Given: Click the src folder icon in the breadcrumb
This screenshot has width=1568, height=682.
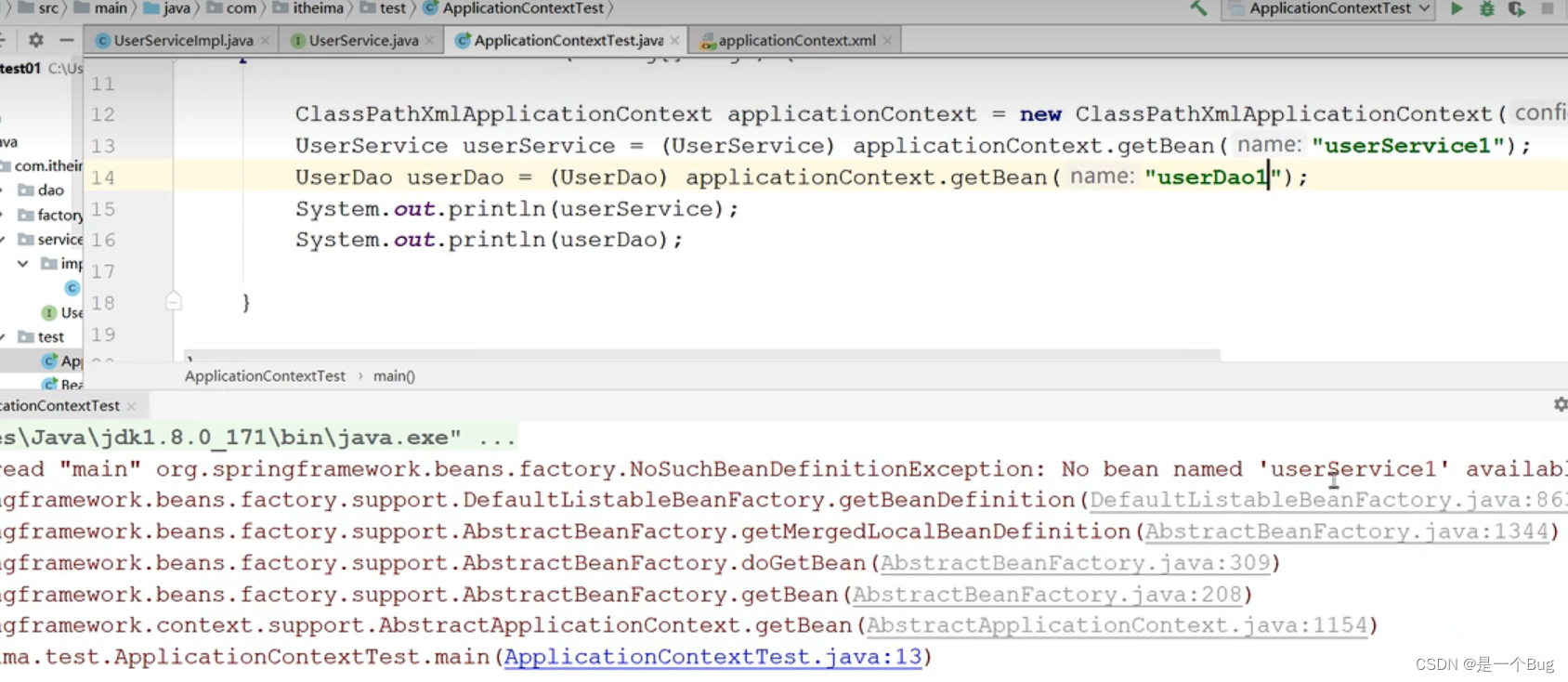Looking at the screenshot, I should pyautogui.click(x=25, y=8).
